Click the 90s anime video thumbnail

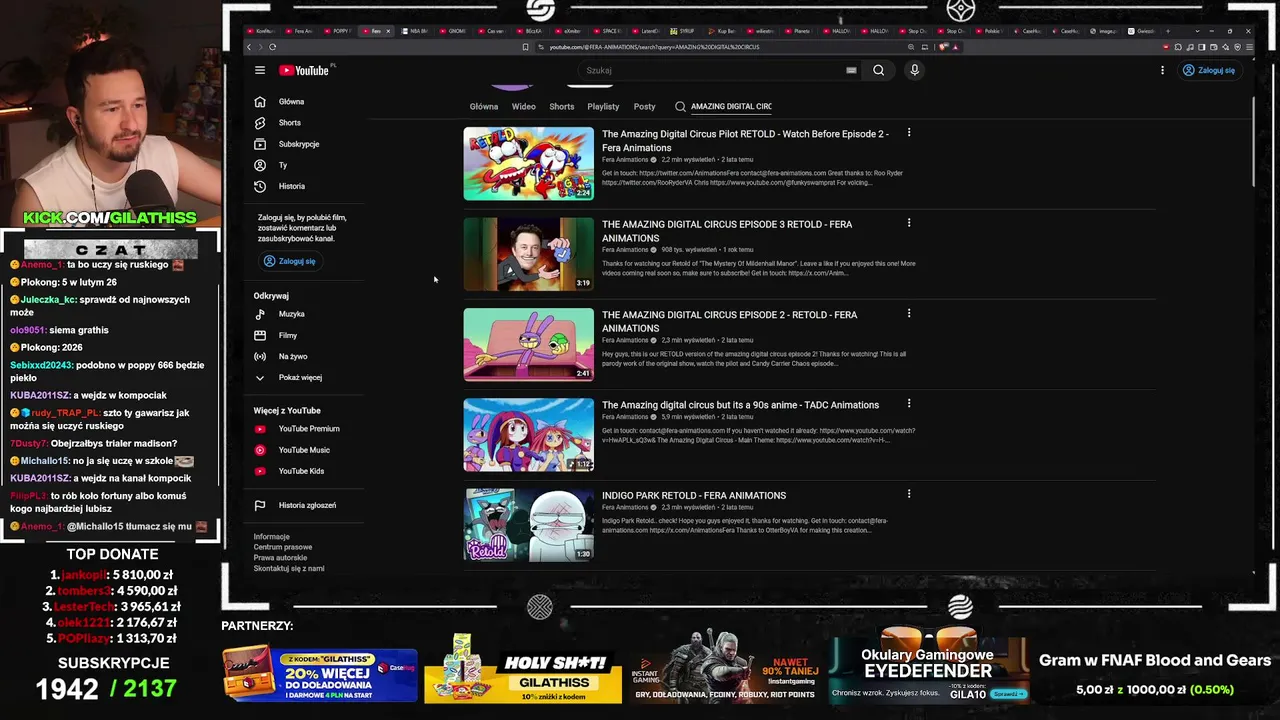(528, 435)
